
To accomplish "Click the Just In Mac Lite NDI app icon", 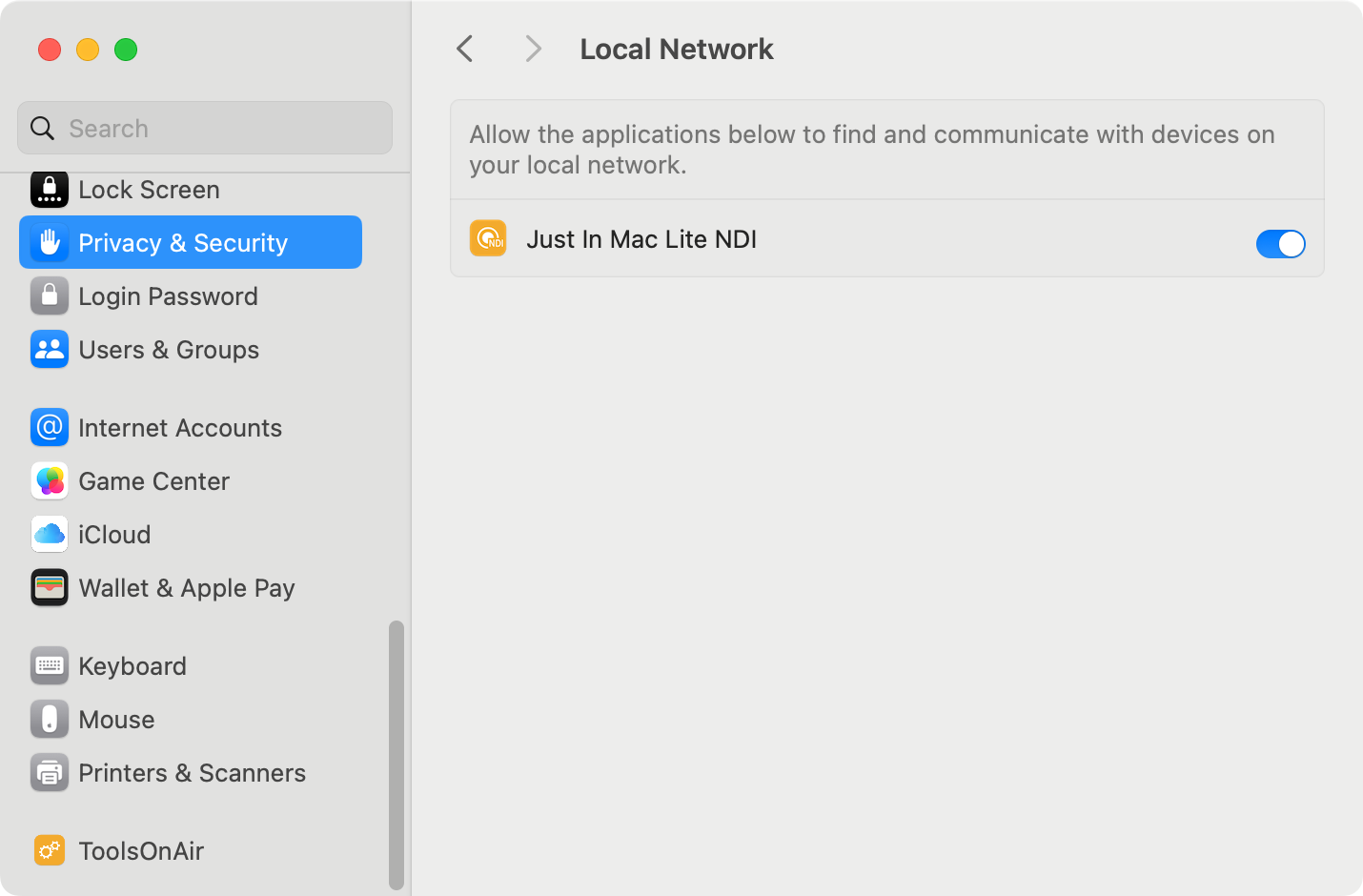I will (x=488, y=238).
